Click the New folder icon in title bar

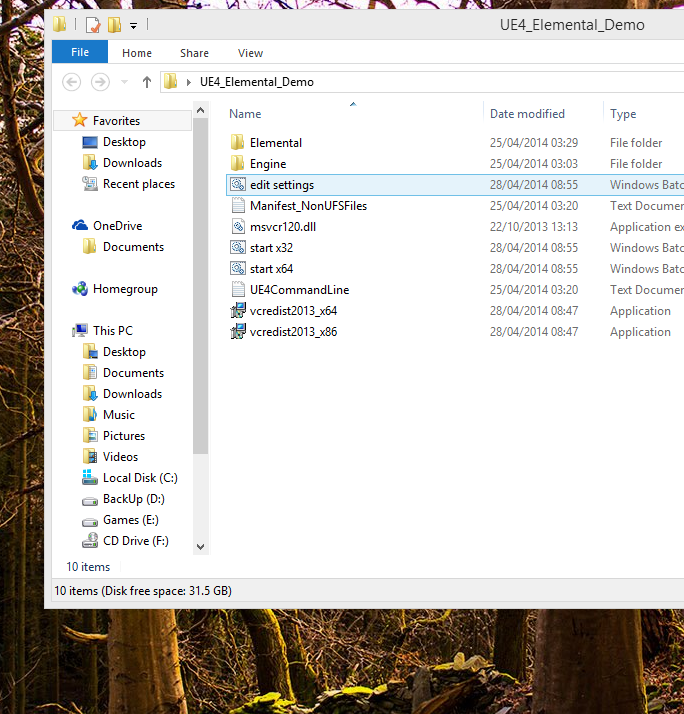(114, 25)
